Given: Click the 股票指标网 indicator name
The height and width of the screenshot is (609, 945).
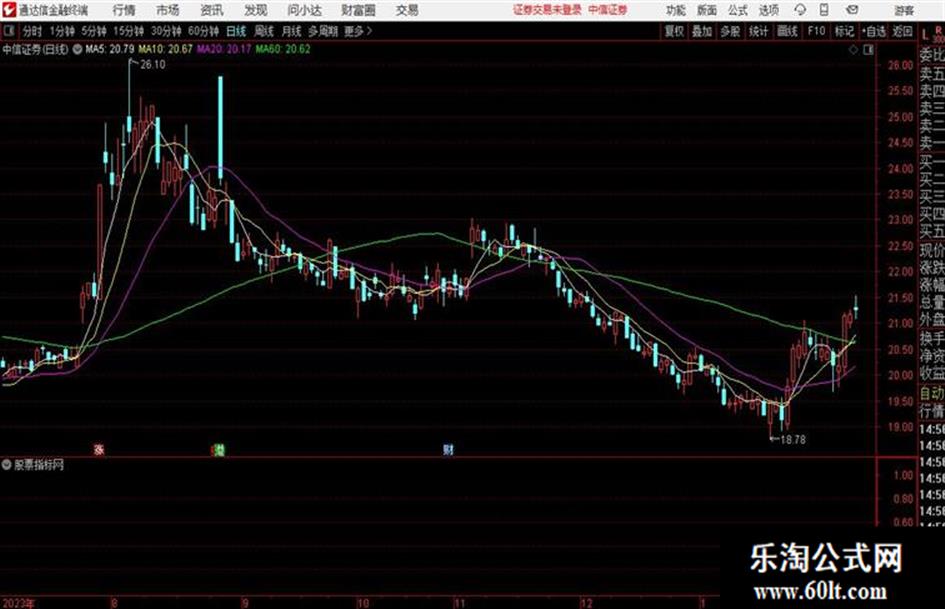Looking at the screenshot, I should [39, 465].
